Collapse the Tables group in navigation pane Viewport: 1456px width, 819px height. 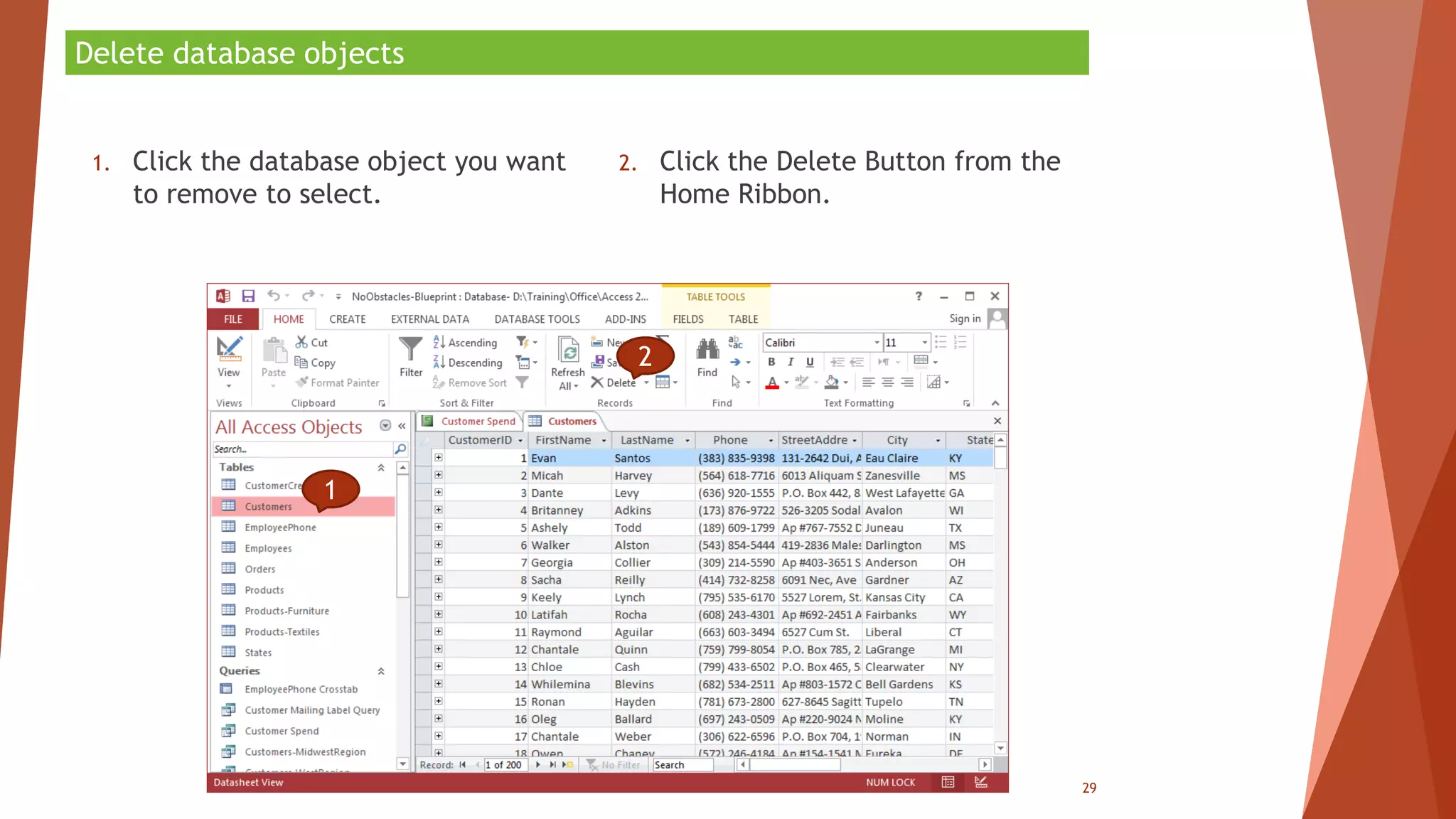(x=381, y=467)
